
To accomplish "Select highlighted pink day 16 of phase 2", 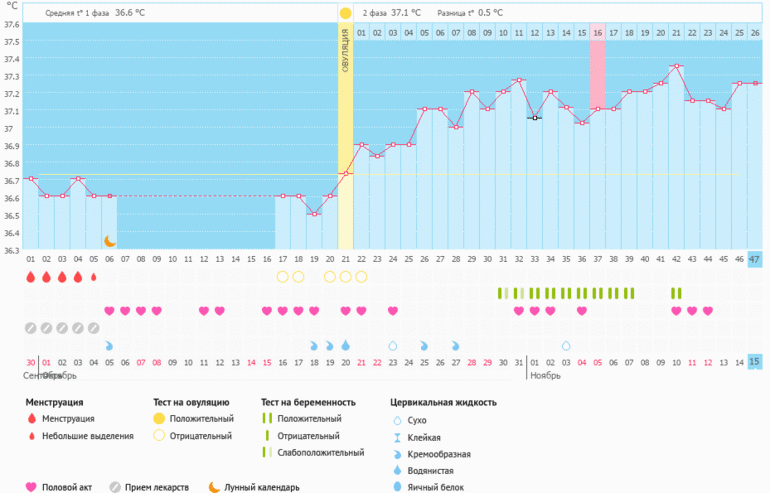I will (x=597, y=33).
